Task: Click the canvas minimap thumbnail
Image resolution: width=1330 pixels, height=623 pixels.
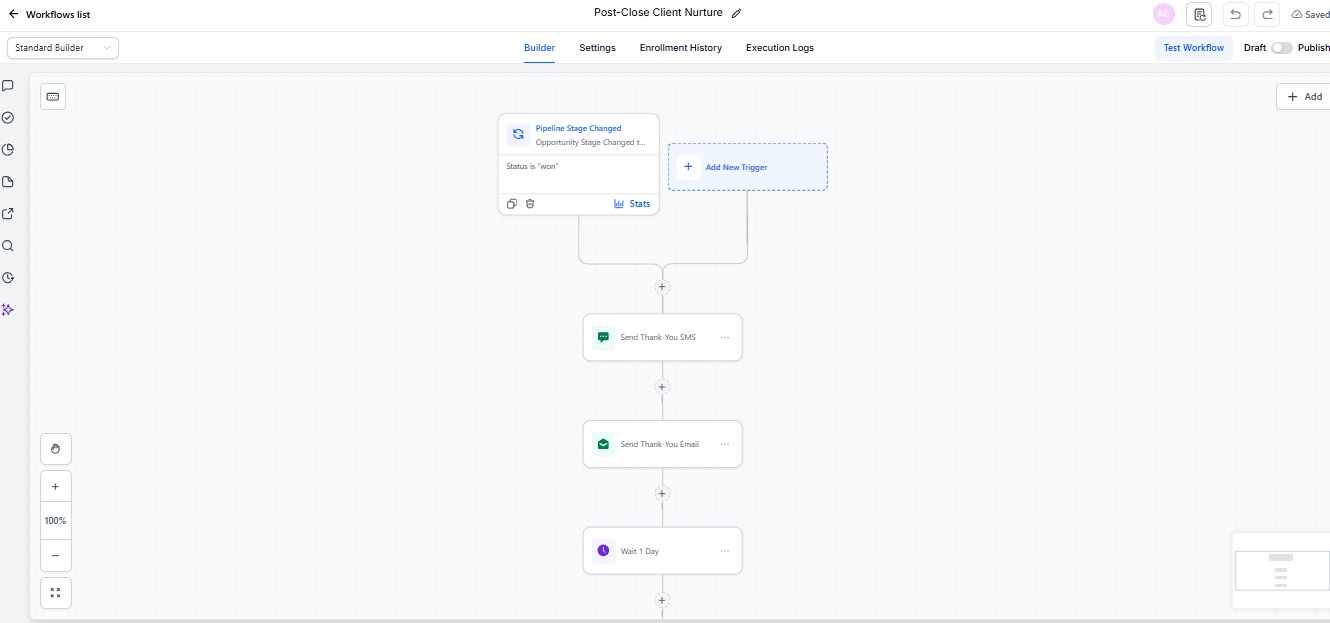Action: (1281, 570)
